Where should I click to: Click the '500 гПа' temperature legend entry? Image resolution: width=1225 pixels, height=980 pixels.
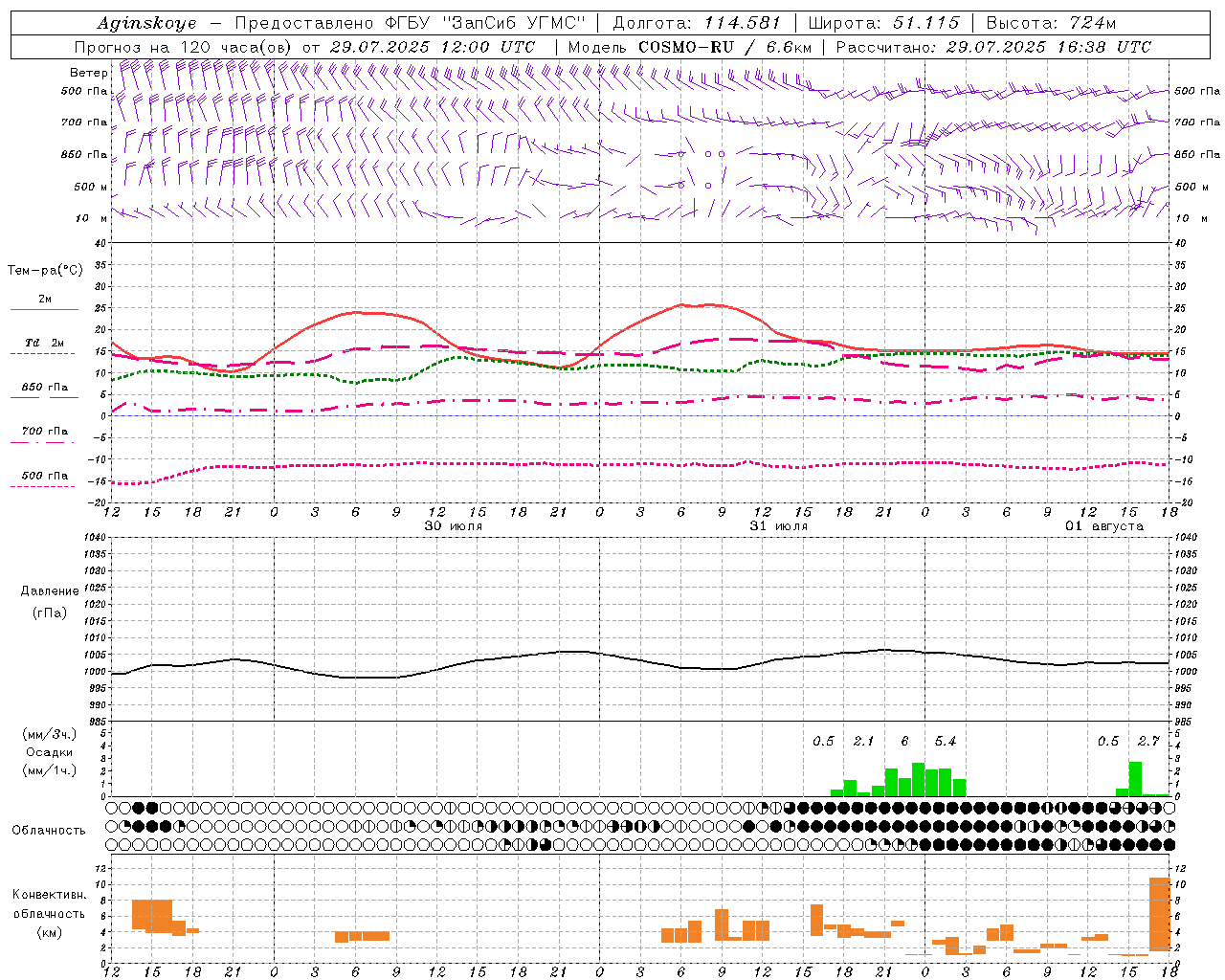pyautogui.click(x=45, y=476)
